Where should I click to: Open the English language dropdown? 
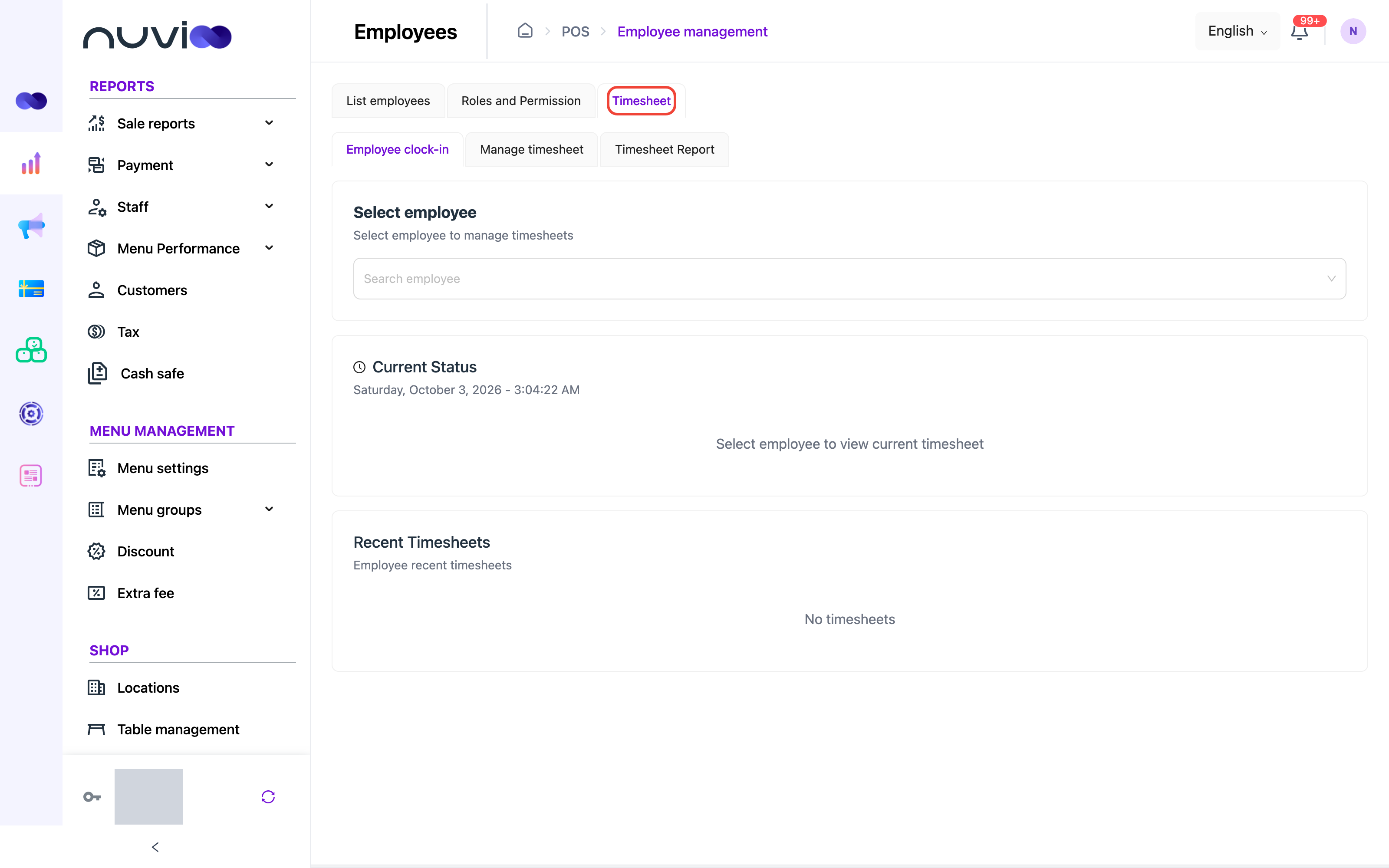[x=1238, y=31]
